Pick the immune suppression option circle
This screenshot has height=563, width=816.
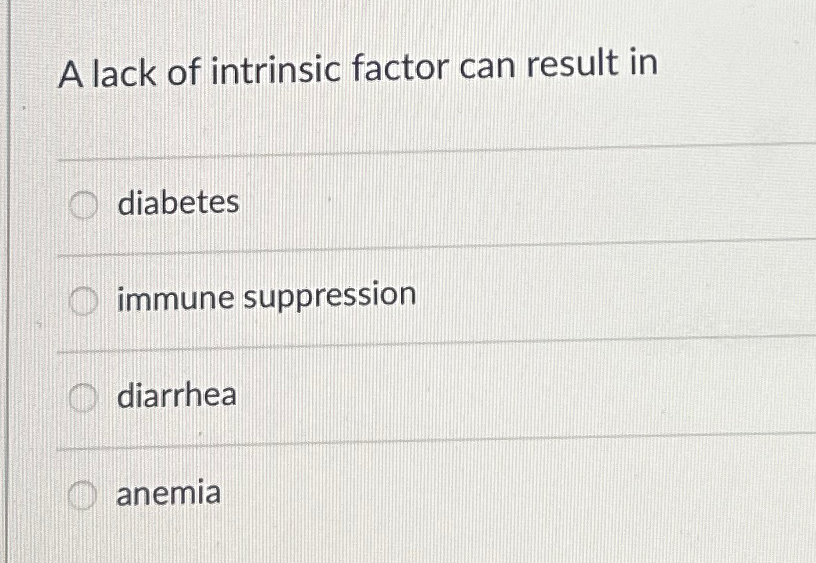tap(83, 302)
